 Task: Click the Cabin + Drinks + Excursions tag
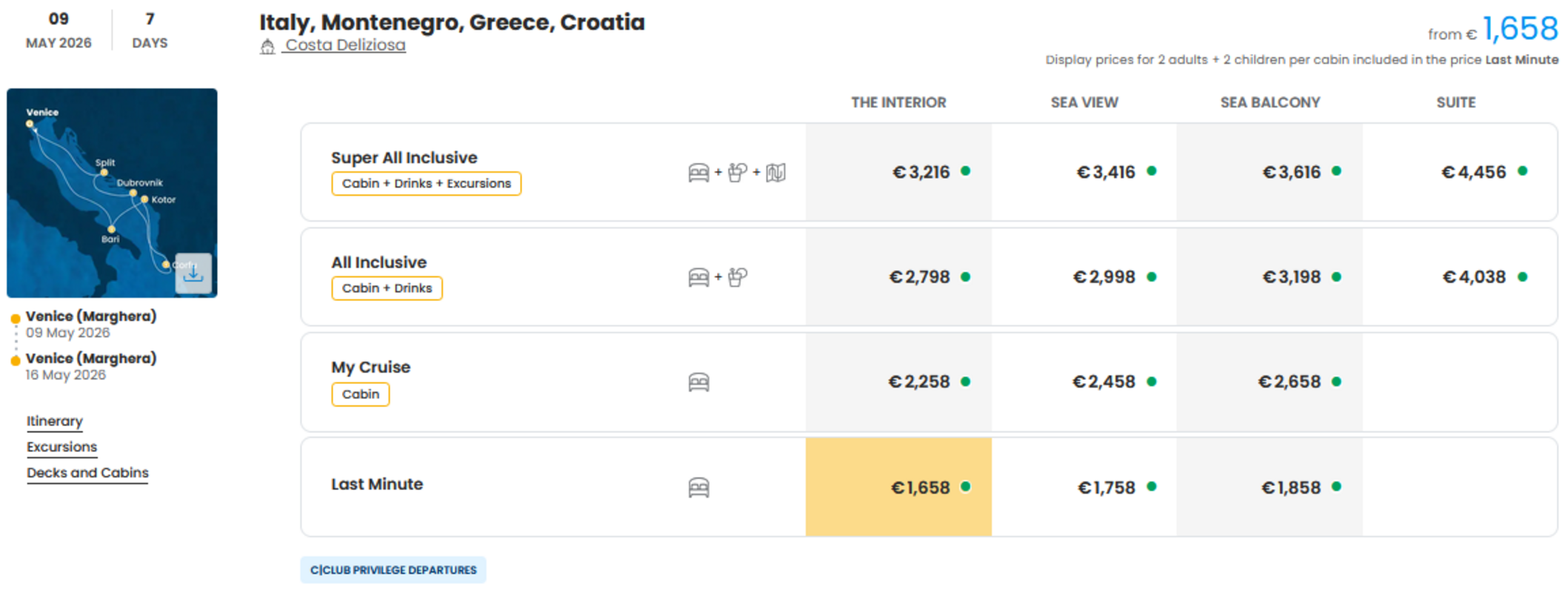(426, 183)
